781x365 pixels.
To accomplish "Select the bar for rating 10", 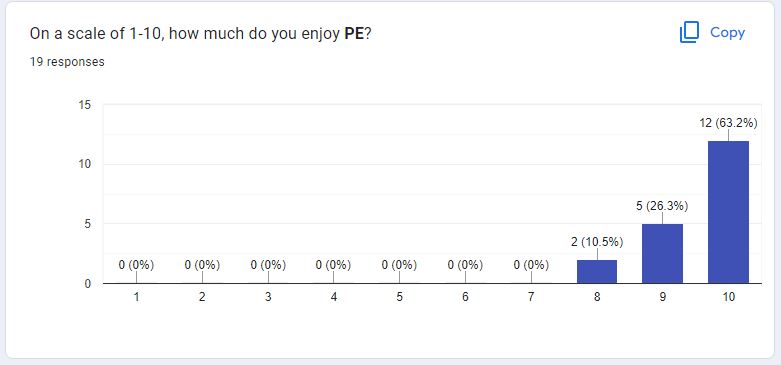I will [x=728, y=212].
